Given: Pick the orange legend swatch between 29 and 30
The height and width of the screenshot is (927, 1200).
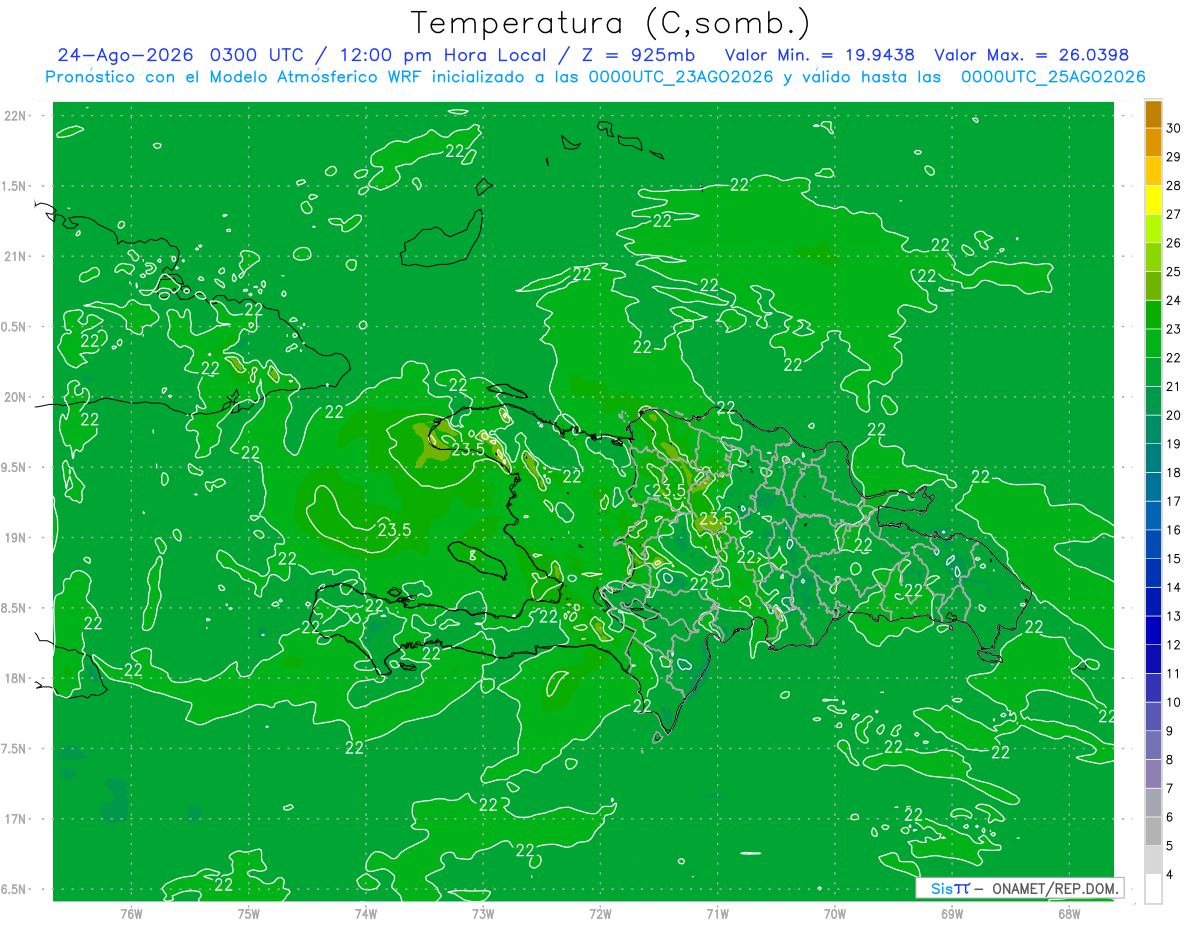Looking at the screenshot, I should [x=1153, y=142].
